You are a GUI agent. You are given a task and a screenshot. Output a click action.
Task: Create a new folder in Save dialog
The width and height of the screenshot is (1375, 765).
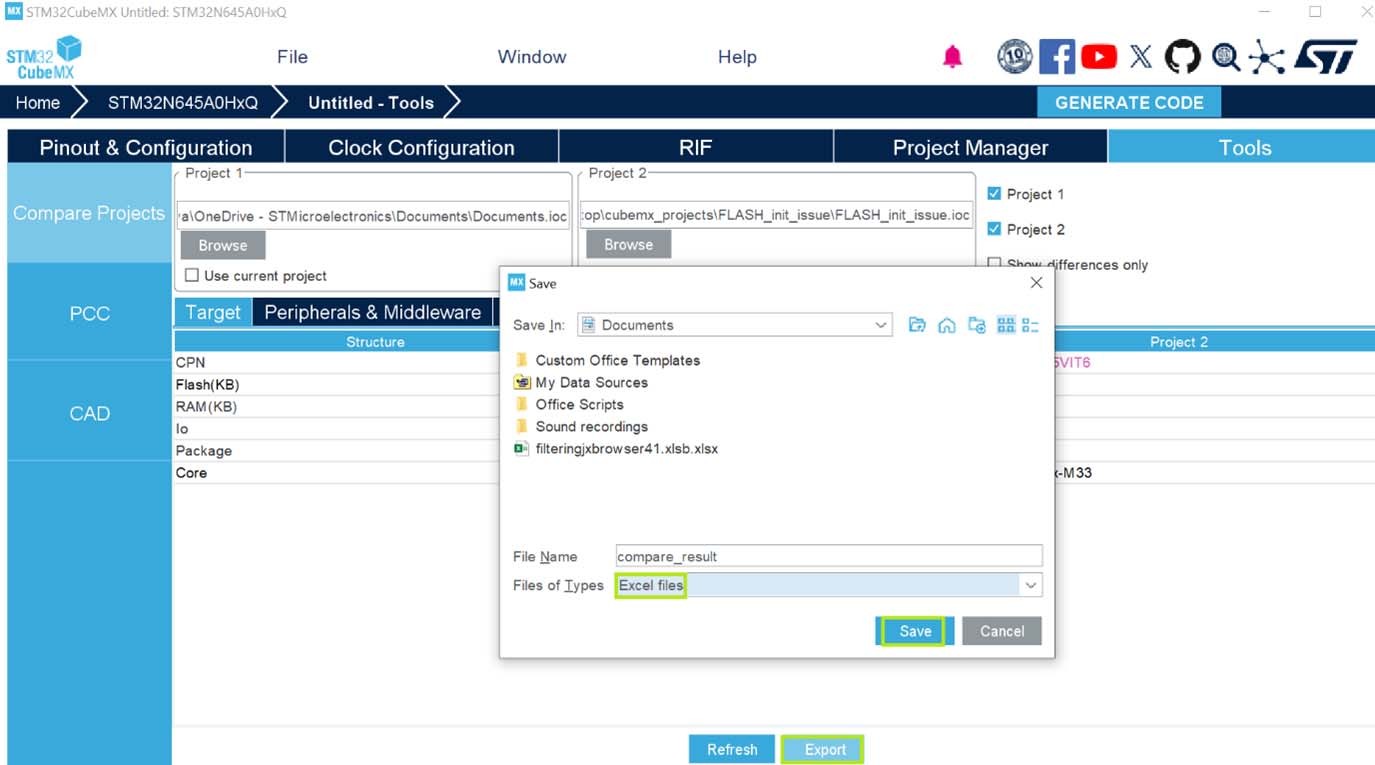[x=977, y=325]
